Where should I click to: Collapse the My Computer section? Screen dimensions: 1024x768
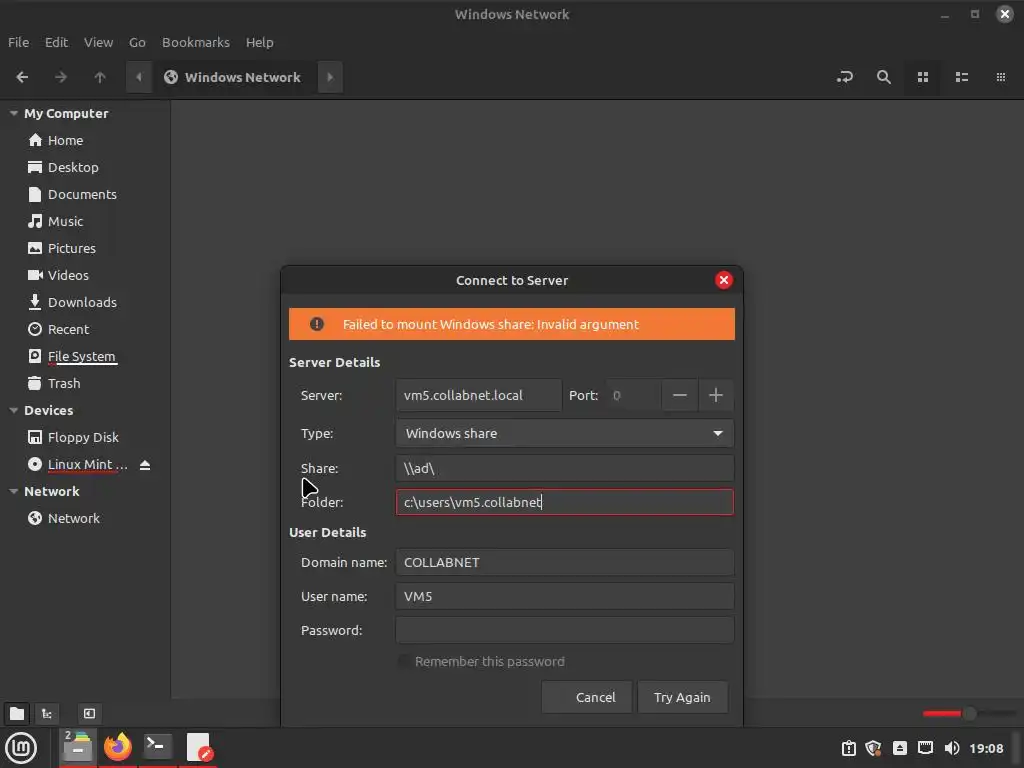pos(13,114)
